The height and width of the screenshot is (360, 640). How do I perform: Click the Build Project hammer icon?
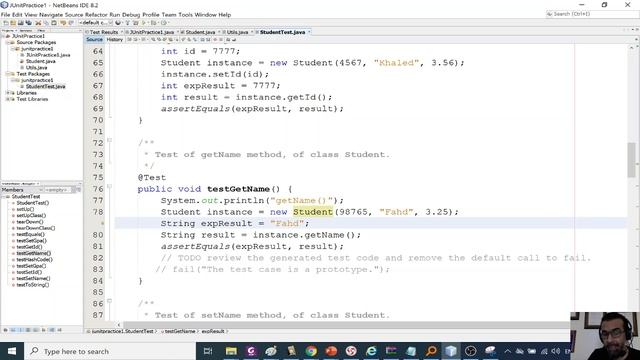pos(127,23)
